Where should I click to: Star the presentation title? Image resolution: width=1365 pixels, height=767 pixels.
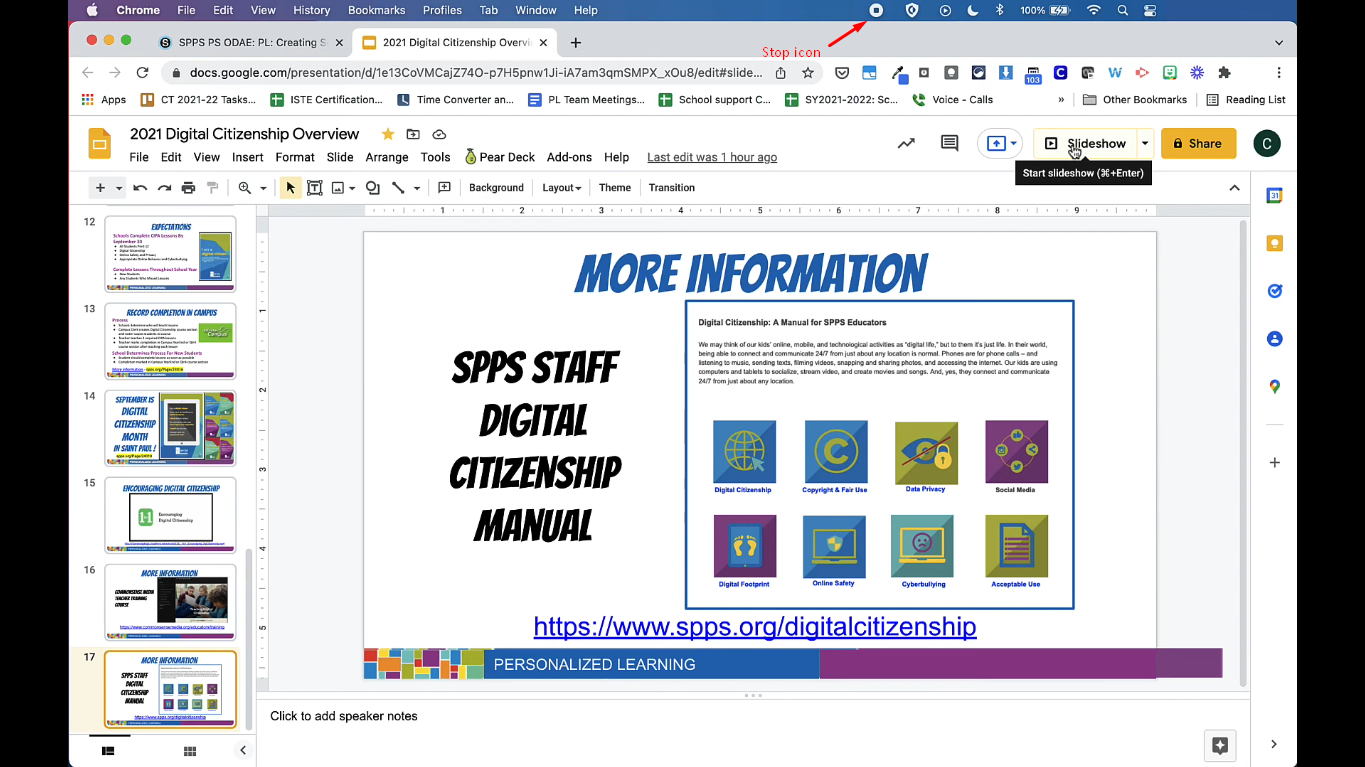388,134
